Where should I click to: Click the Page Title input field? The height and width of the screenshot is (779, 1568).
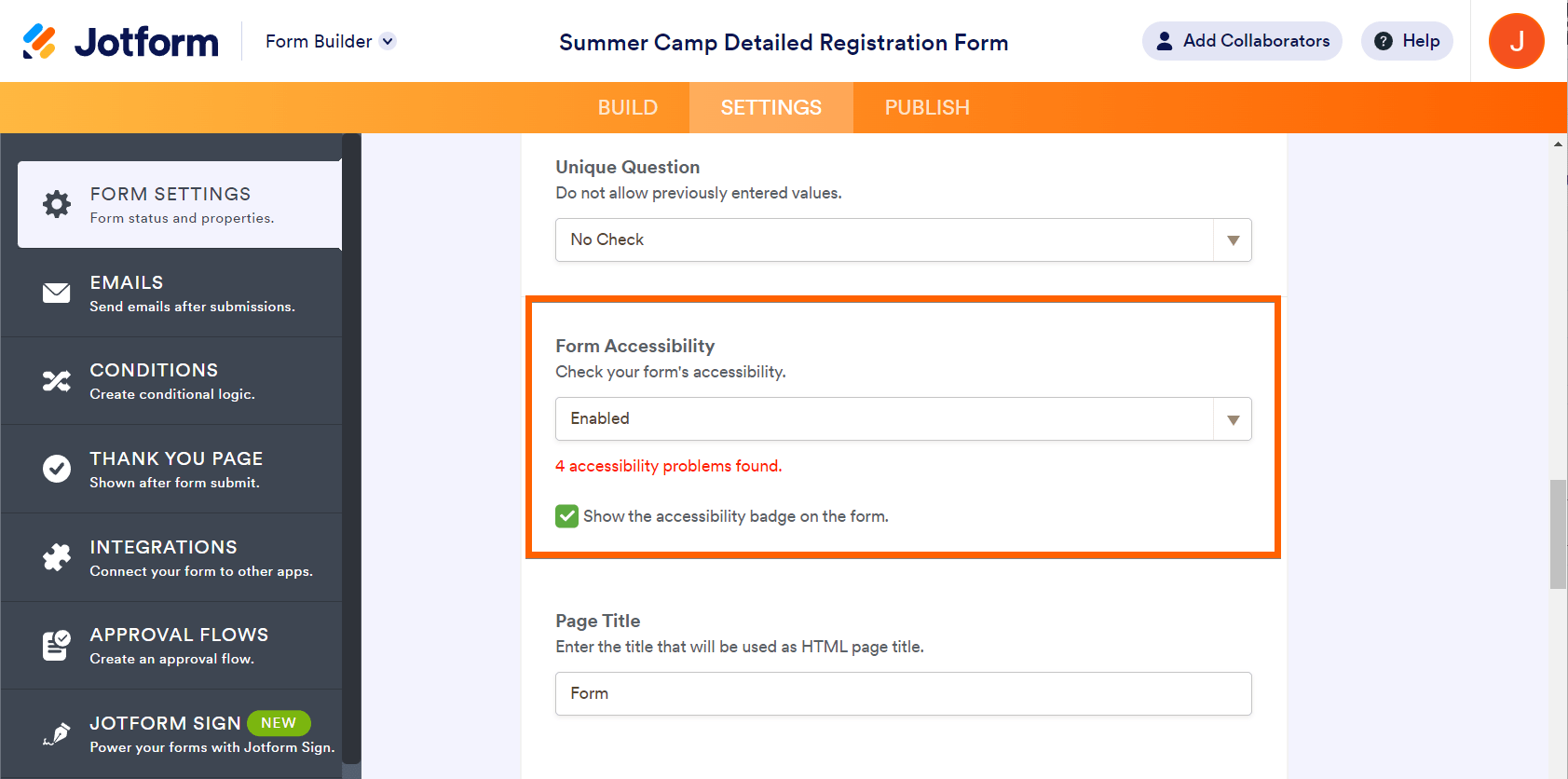[x=903, y=694]
